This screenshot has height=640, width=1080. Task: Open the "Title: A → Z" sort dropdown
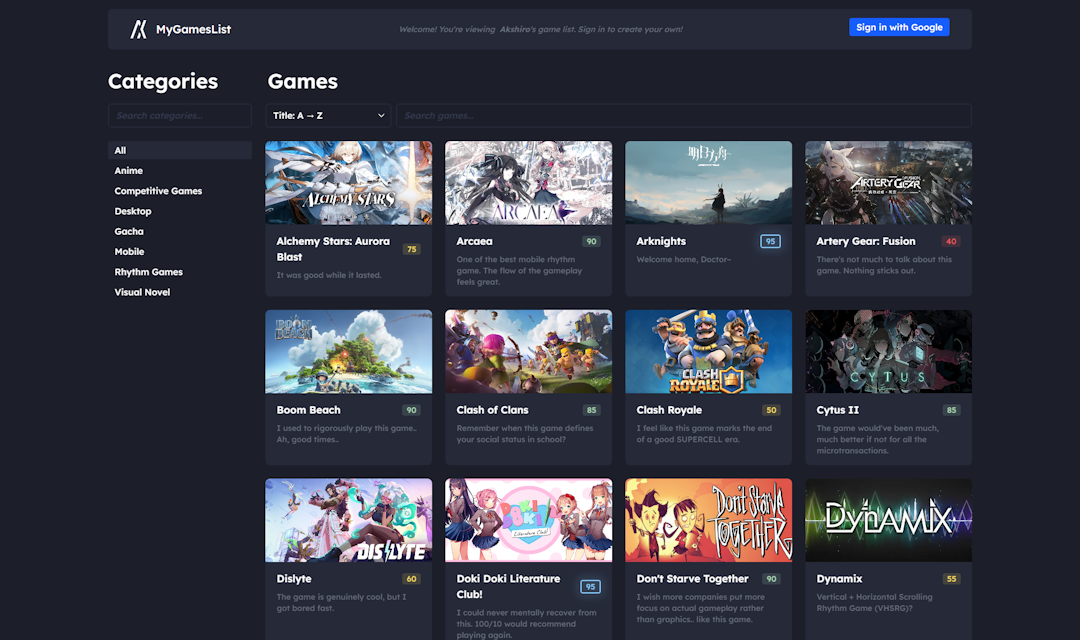[x=327, y=115]
